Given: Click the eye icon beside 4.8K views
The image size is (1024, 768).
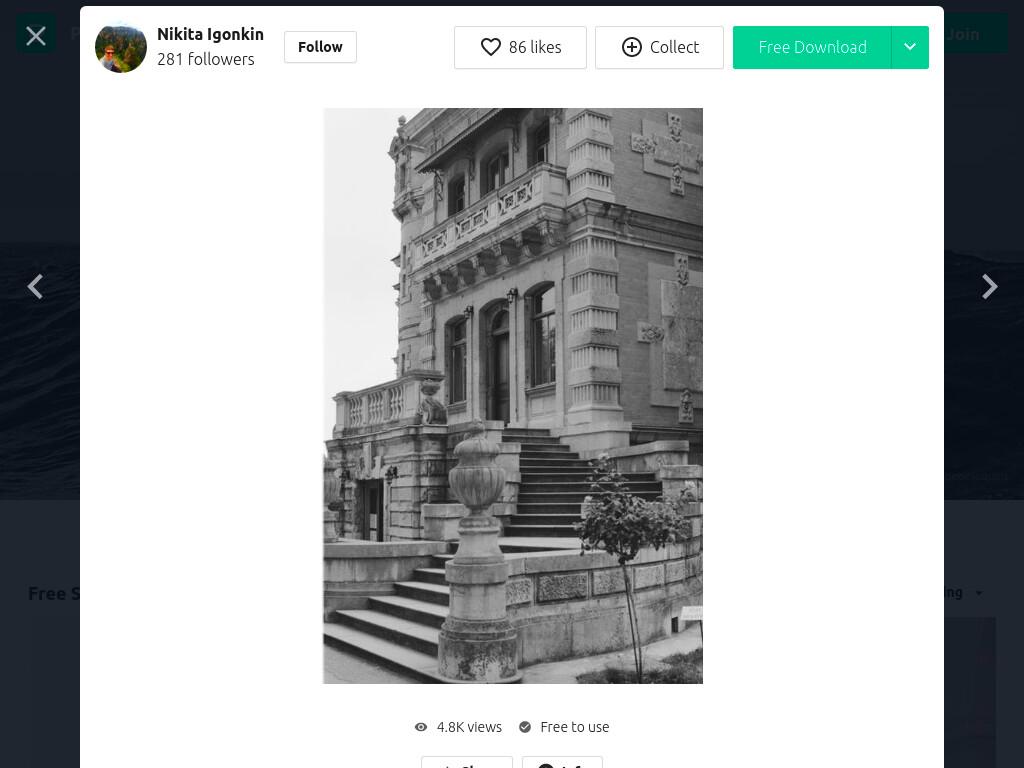Looking at the screenshot, I should (421, 727).
